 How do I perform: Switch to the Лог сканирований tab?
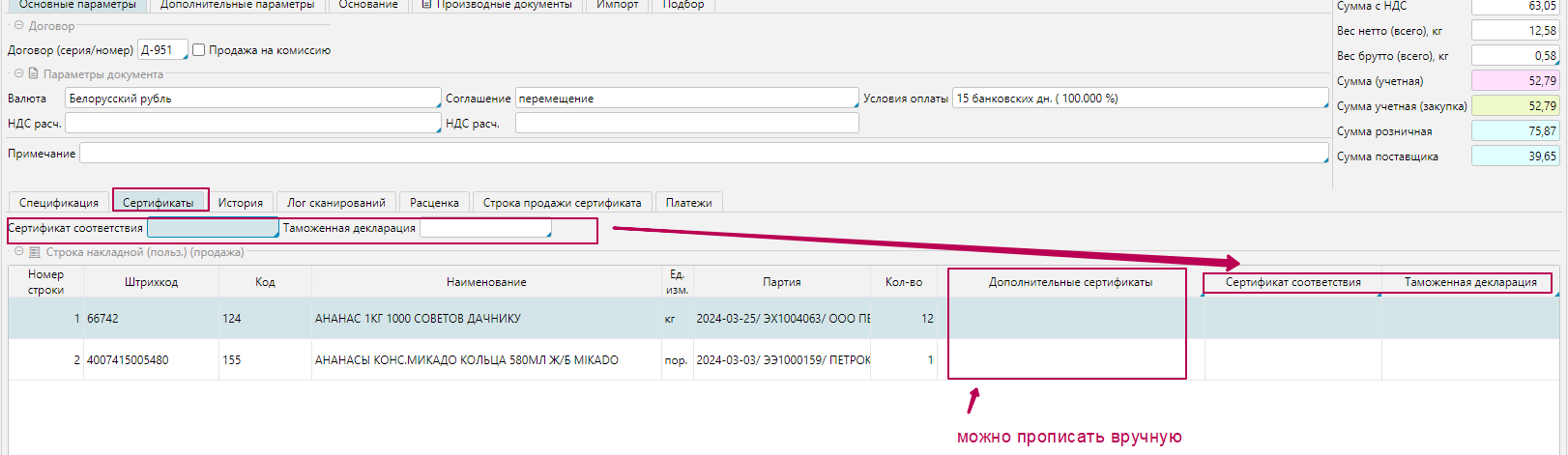(x=335, y=203)
